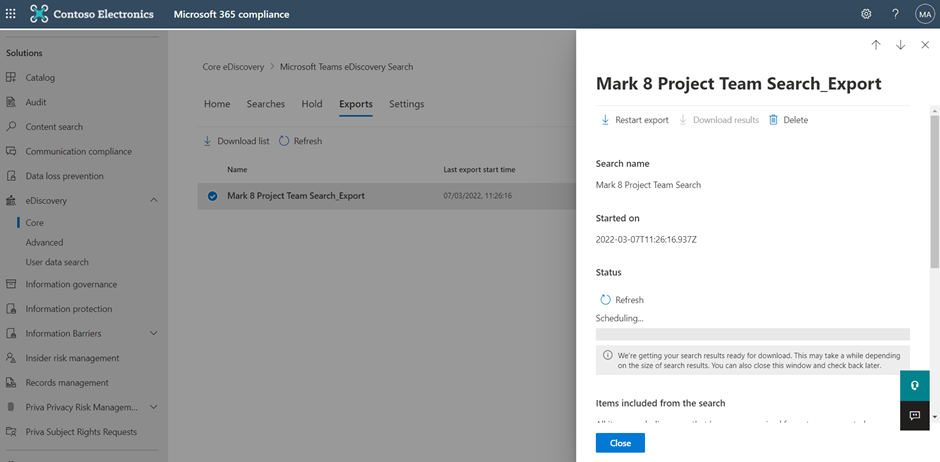Open the settings gear icon
Viewport: 940px width, 462px height.
(866, 14)
